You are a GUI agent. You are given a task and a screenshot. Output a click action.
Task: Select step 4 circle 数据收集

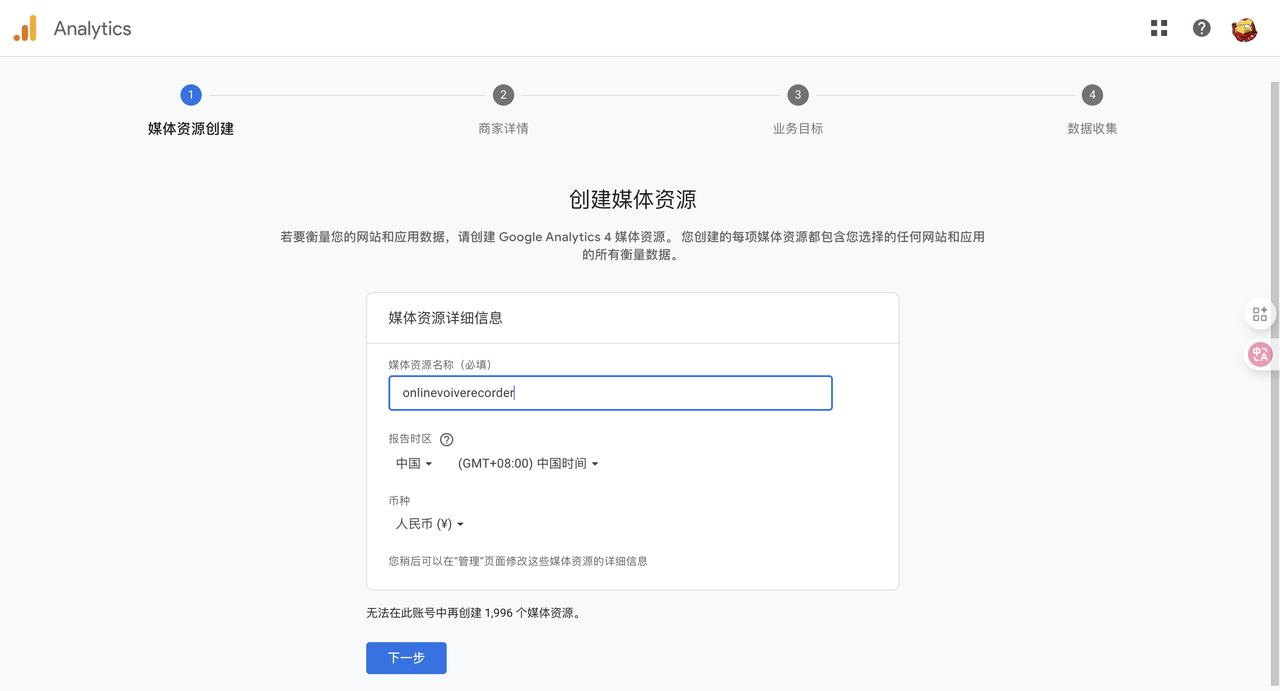(x=1092, y=95)
